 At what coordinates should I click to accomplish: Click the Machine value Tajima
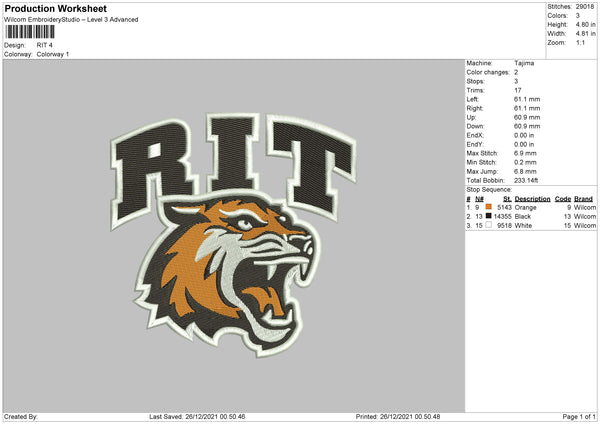[524, 63]
